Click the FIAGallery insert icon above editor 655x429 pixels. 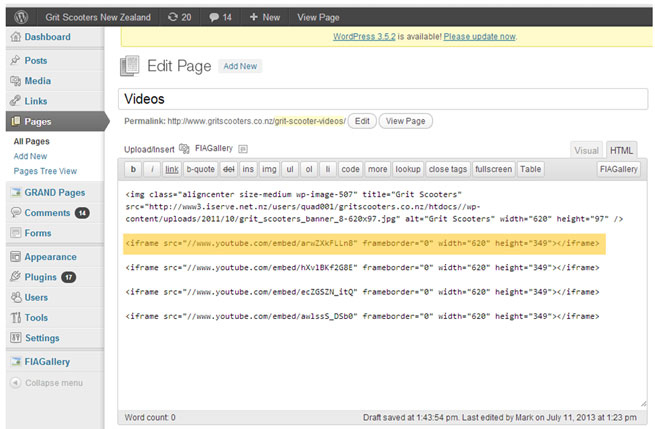pos(243,149)
